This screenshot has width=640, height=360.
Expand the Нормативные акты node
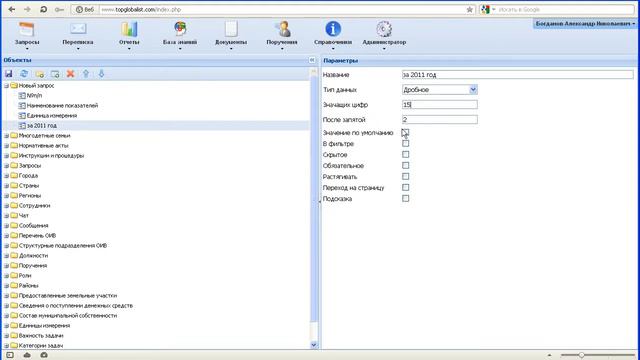[x=6, y=146]
